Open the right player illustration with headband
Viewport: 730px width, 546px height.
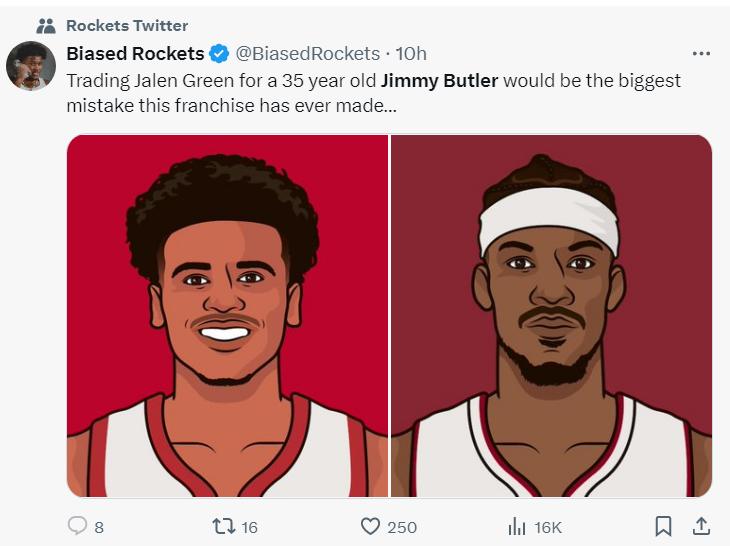coord(551,315)
